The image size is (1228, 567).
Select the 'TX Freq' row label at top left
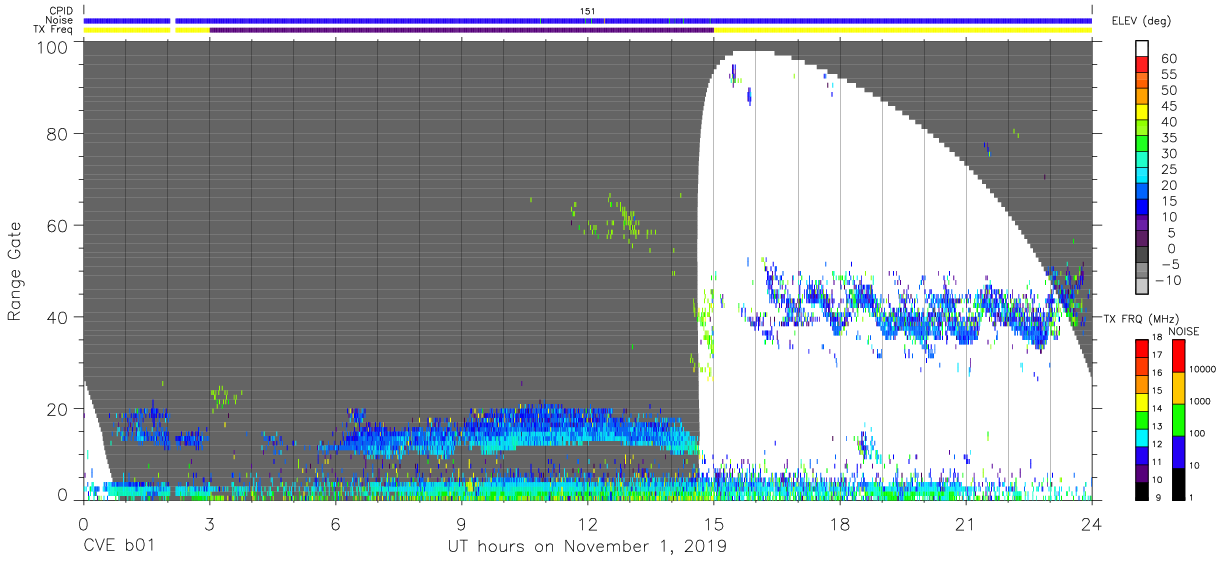(x=53, y=30)
